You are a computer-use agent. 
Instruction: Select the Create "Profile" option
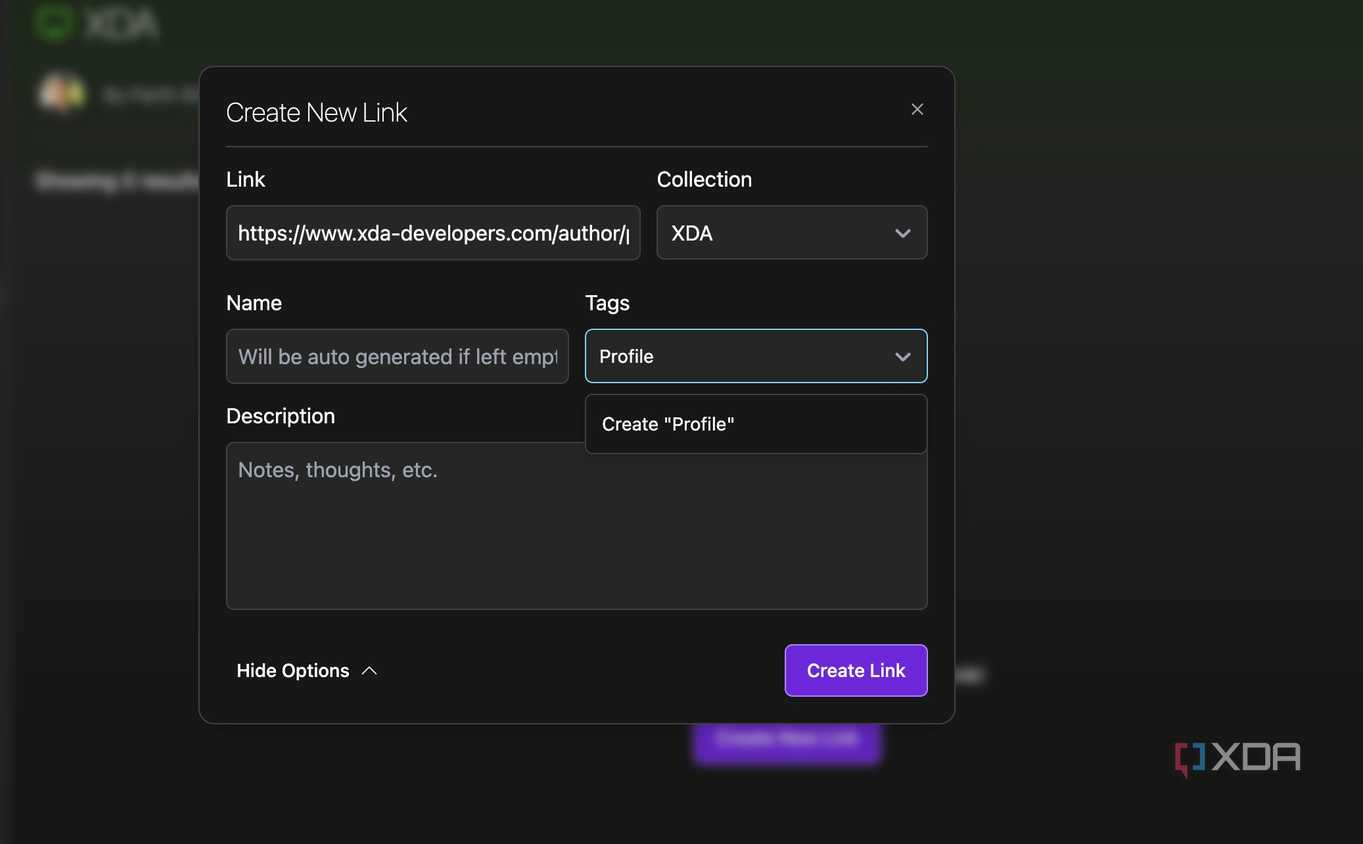[756, 424]
